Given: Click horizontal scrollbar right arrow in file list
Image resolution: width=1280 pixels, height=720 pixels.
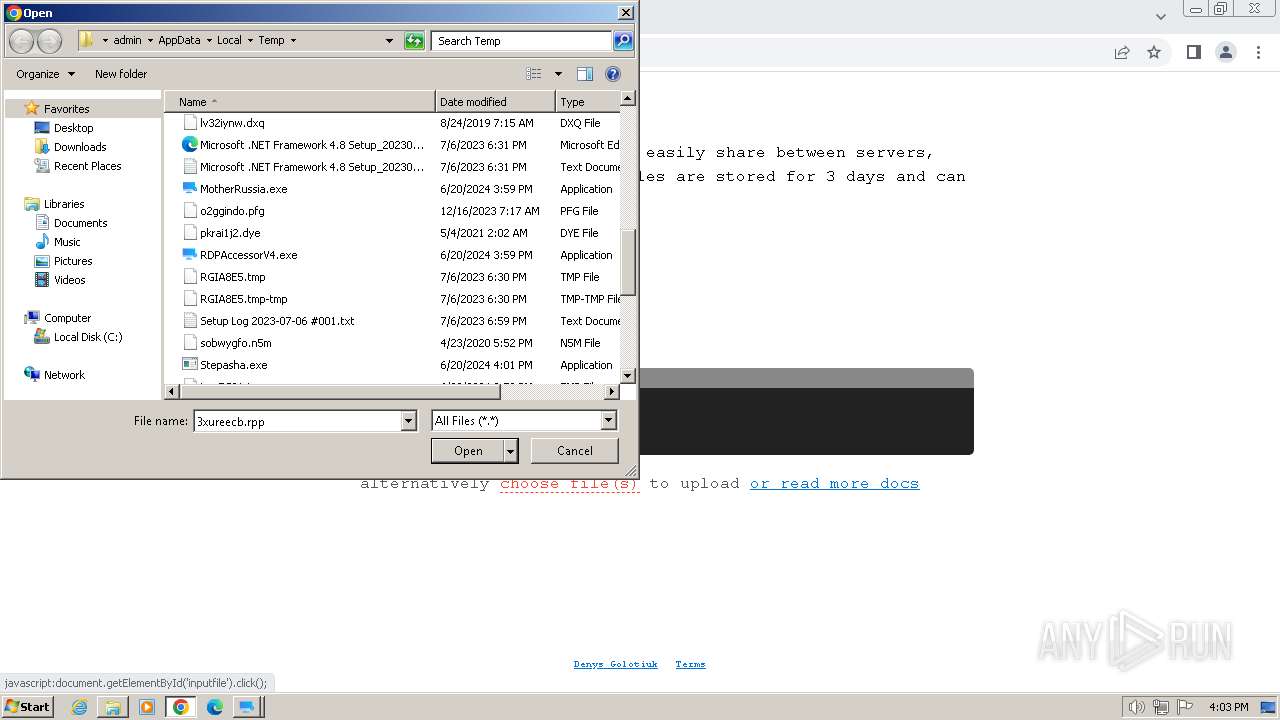Looking at the screenshot, I should click(x=611, y=392).
